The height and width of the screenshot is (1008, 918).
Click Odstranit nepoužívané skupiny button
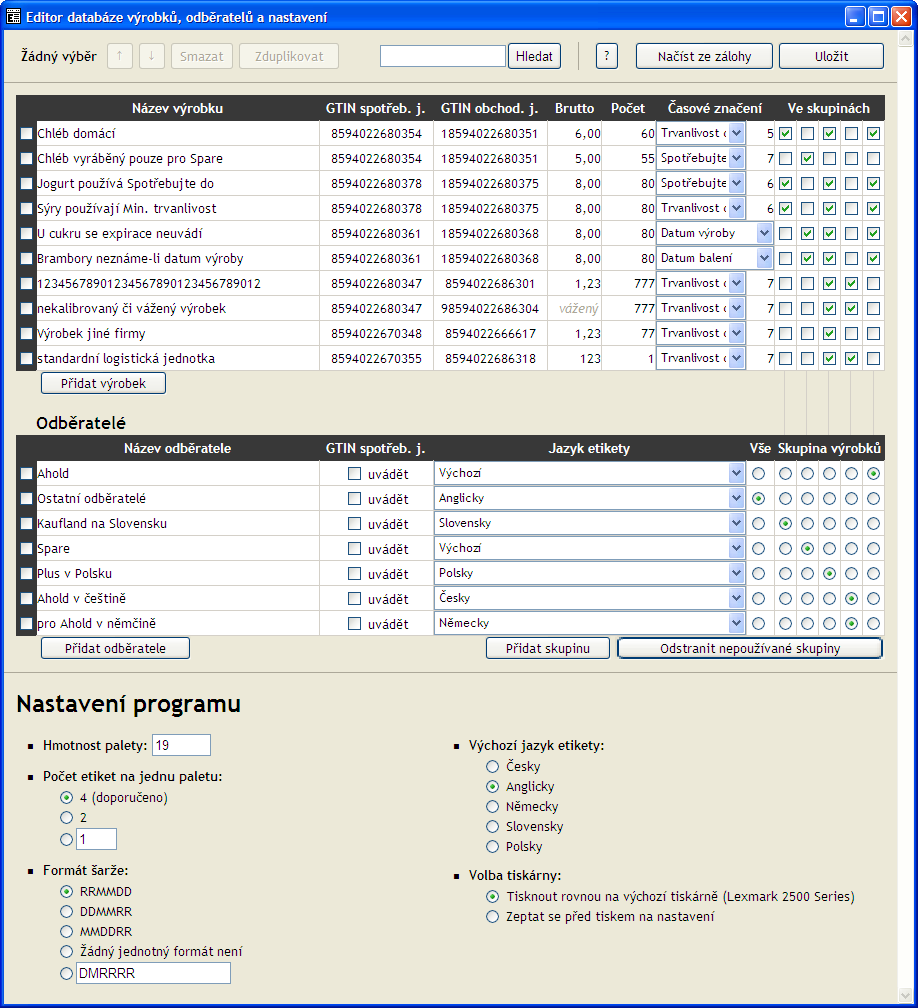[750, 649]
